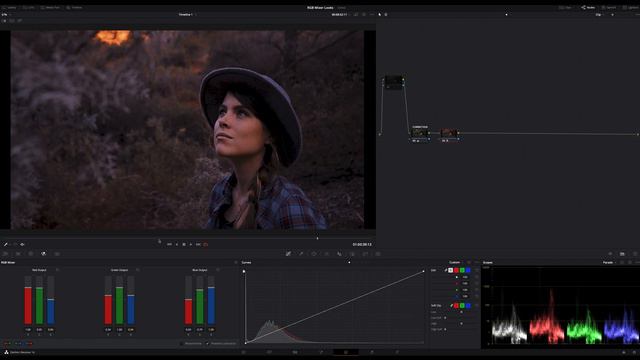The image size is (640, 360).
Task: Select the viewer color picker tool
Action: 6,244
